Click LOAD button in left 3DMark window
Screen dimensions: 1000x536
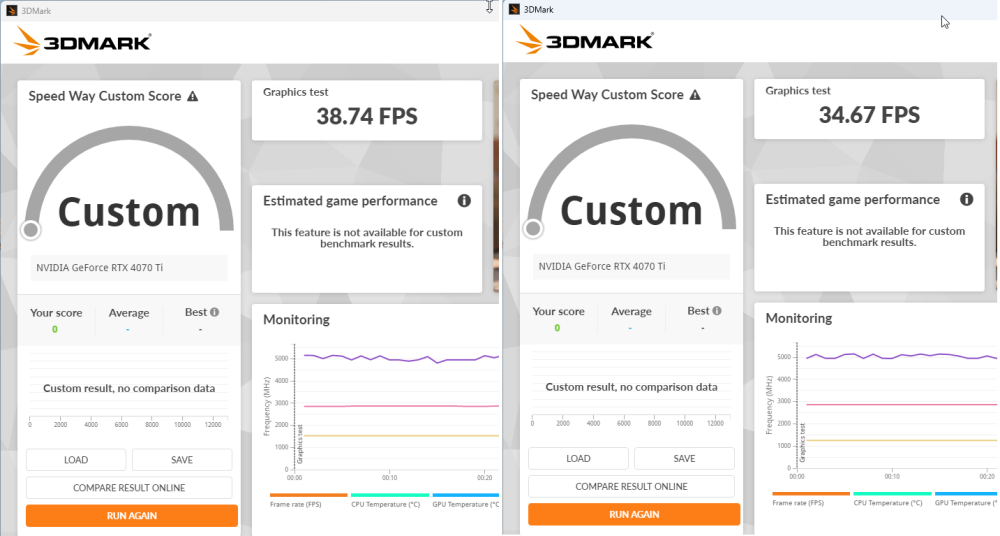click(x=76, y=459)
